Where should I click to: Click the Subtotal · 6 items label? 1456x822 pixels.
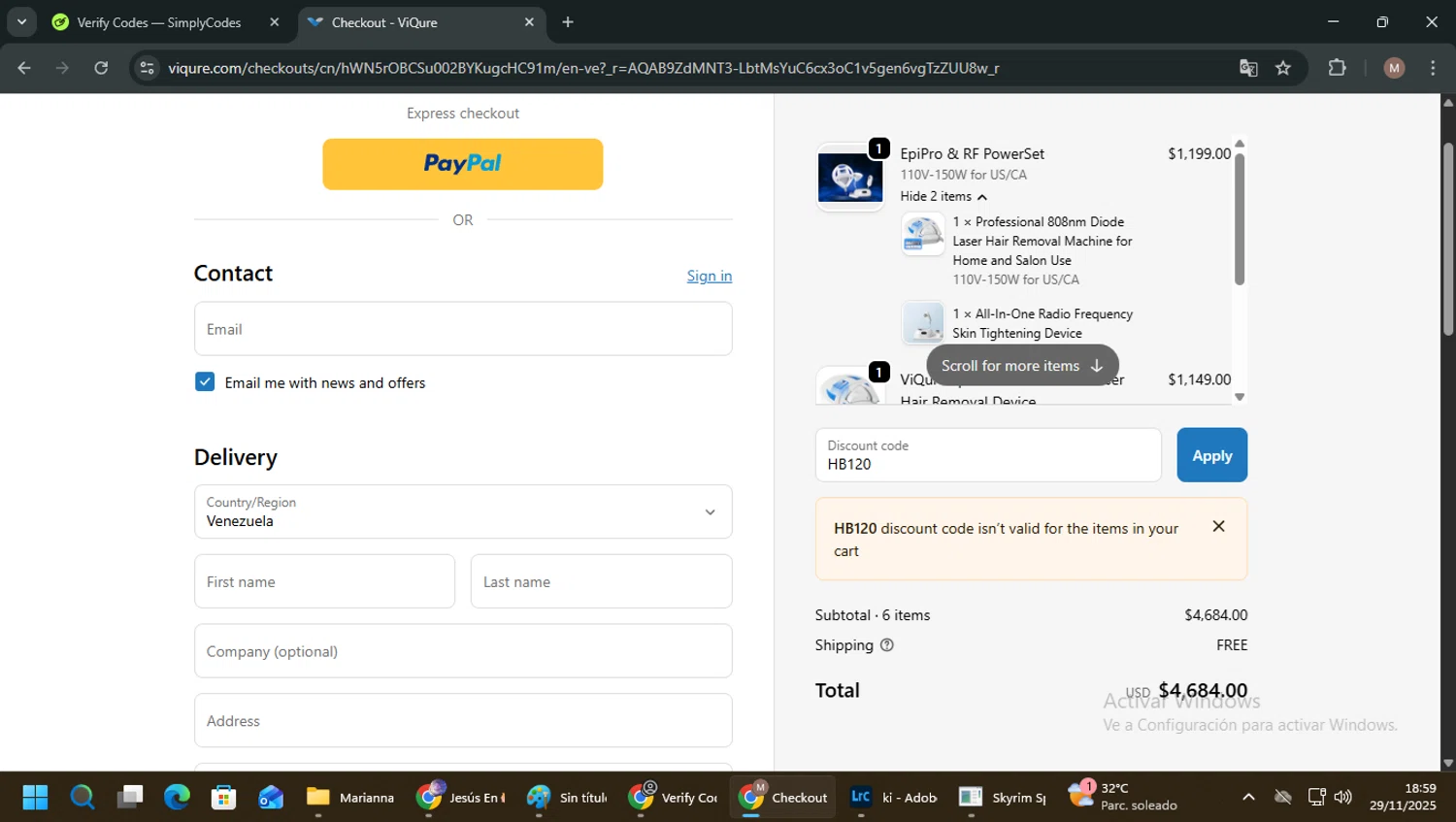pyautogui.click(x=873, y=615)
